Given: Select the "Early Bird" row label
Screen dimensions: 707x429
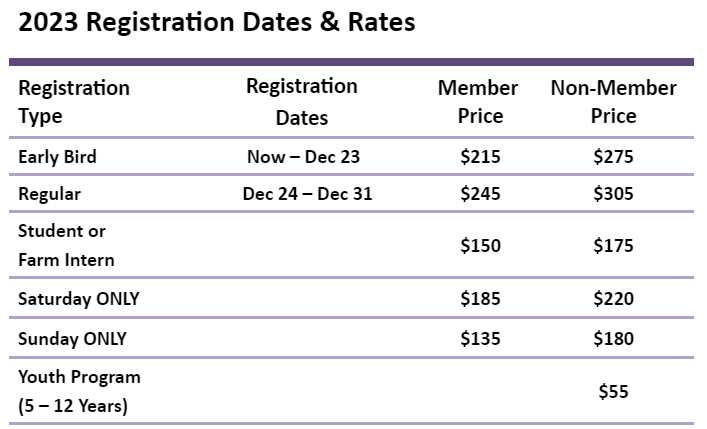Looking at the screenshot, I should pos(58,156).
